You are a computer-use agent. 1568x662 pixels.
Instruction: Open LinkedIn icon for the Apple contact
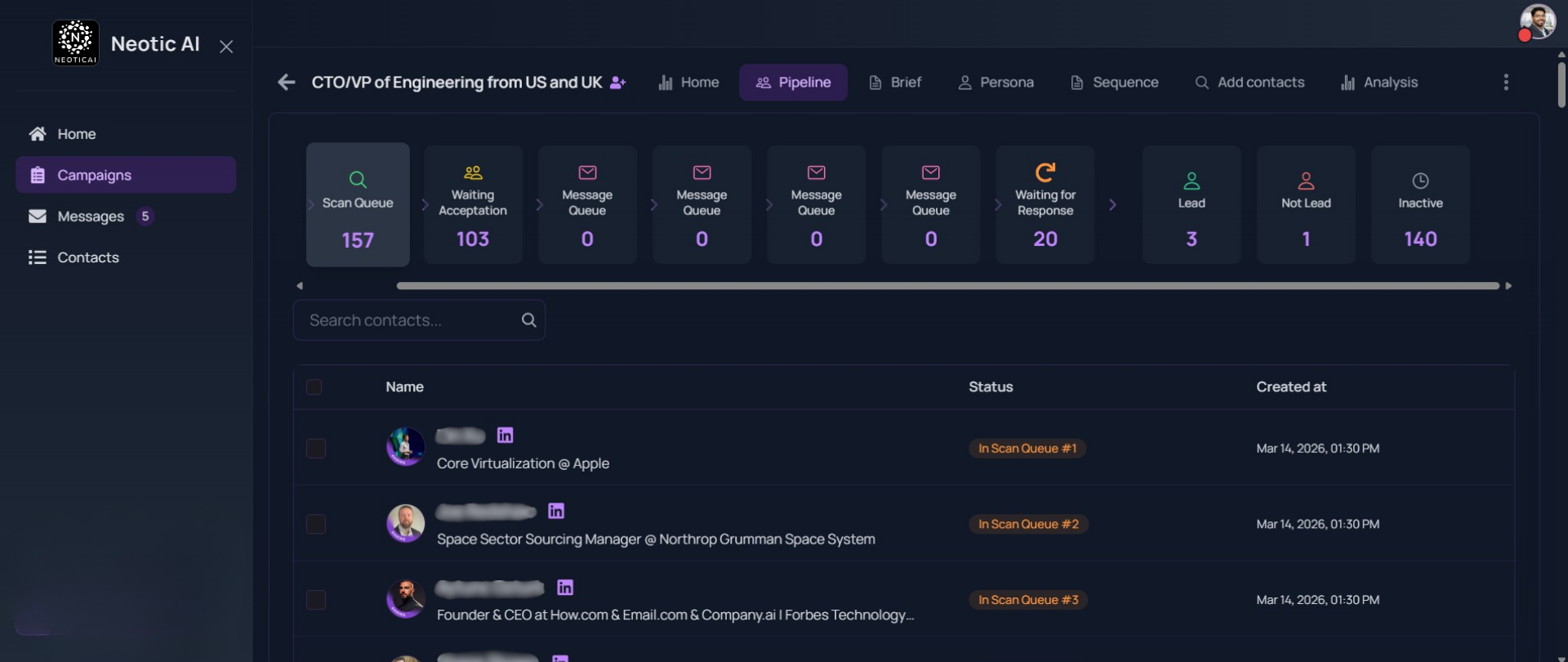click(x=505, y=435)
